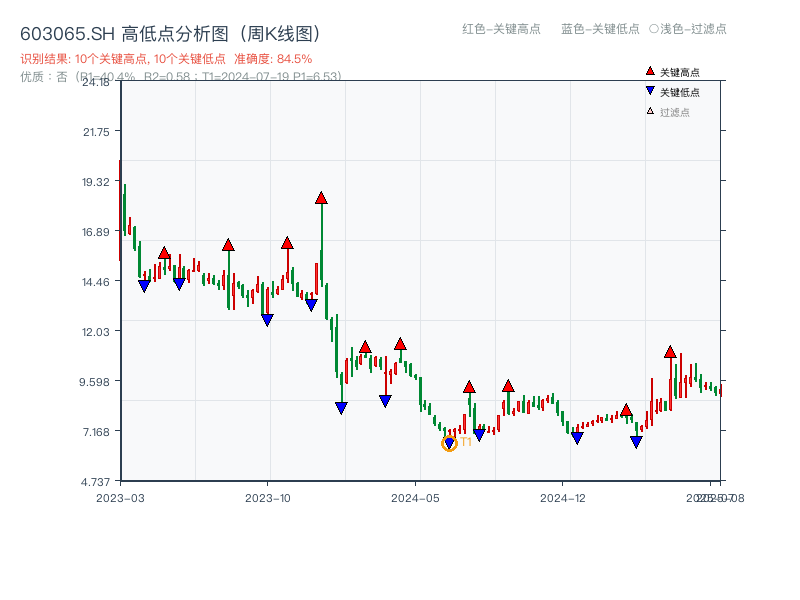Viewport: 800px width, 600px height.
Task: Click the most recent red key-high triangle
Action: coord(670,352)
